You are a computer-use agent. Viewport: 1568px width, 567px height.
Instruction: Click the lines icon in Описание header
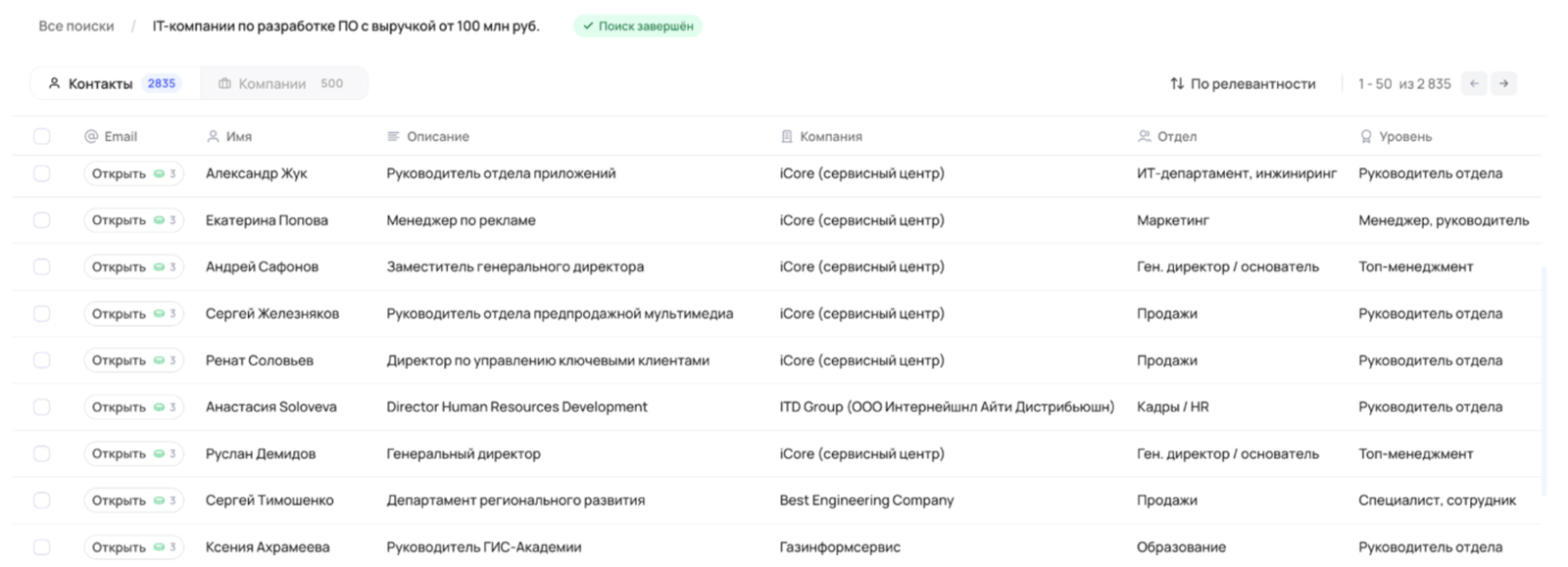tap(393, 136)
